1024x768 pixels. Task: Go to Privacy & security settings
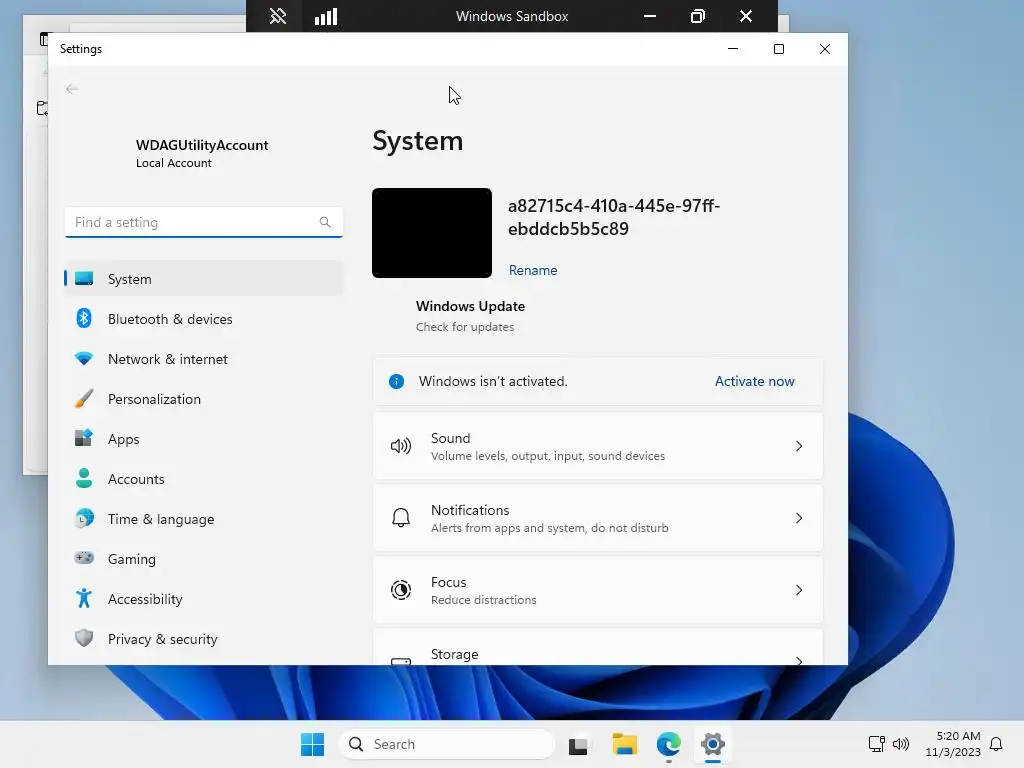click(203, 639)
